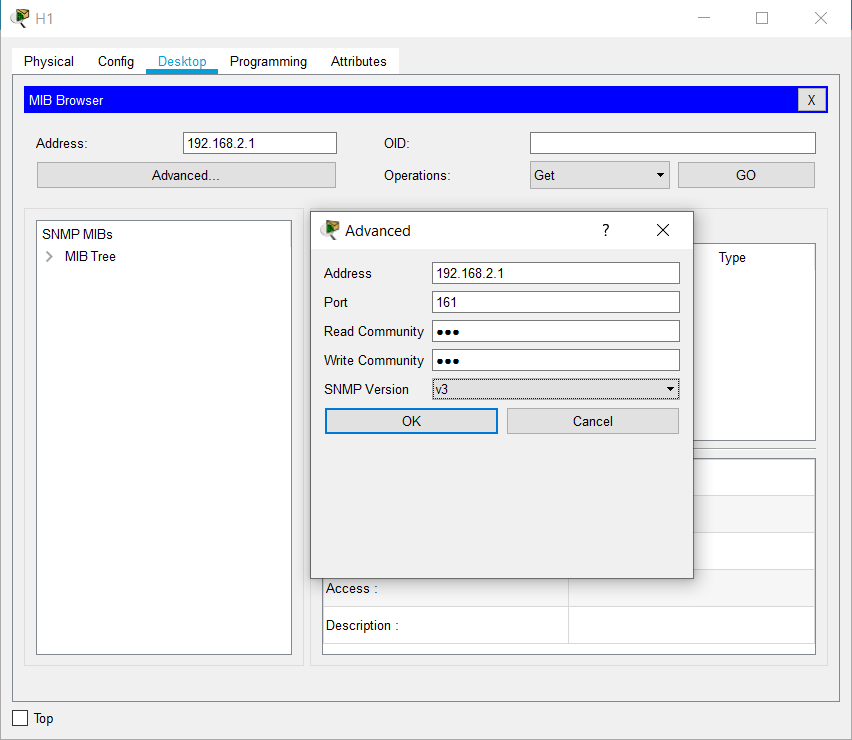Enable the Top checkbox
852x740 pixels.
pyautogui.click(x=20, y=718)
